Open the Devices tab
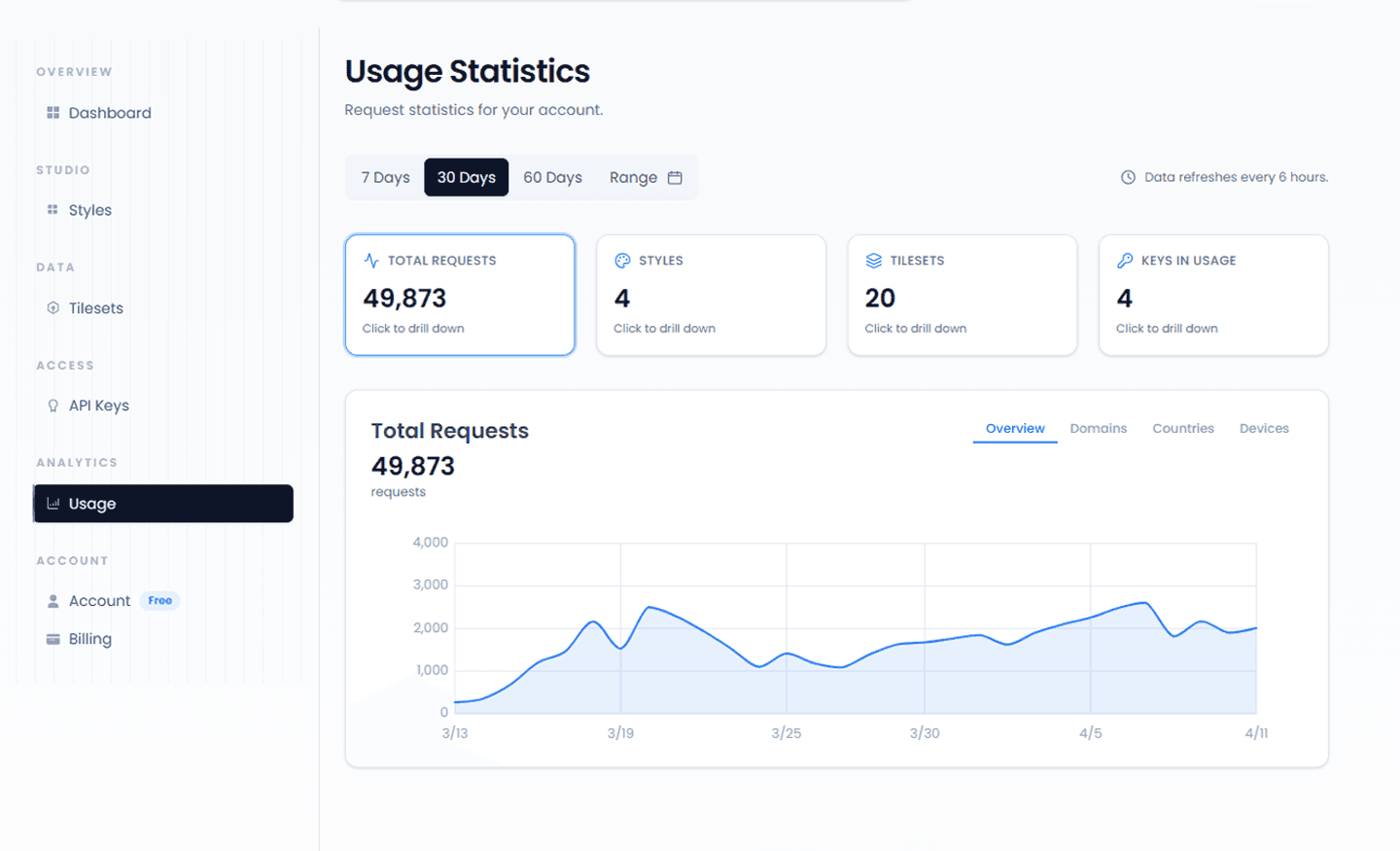This screenshot has height=851, width=1400. pyautogui.click(x=1264, y=428)
